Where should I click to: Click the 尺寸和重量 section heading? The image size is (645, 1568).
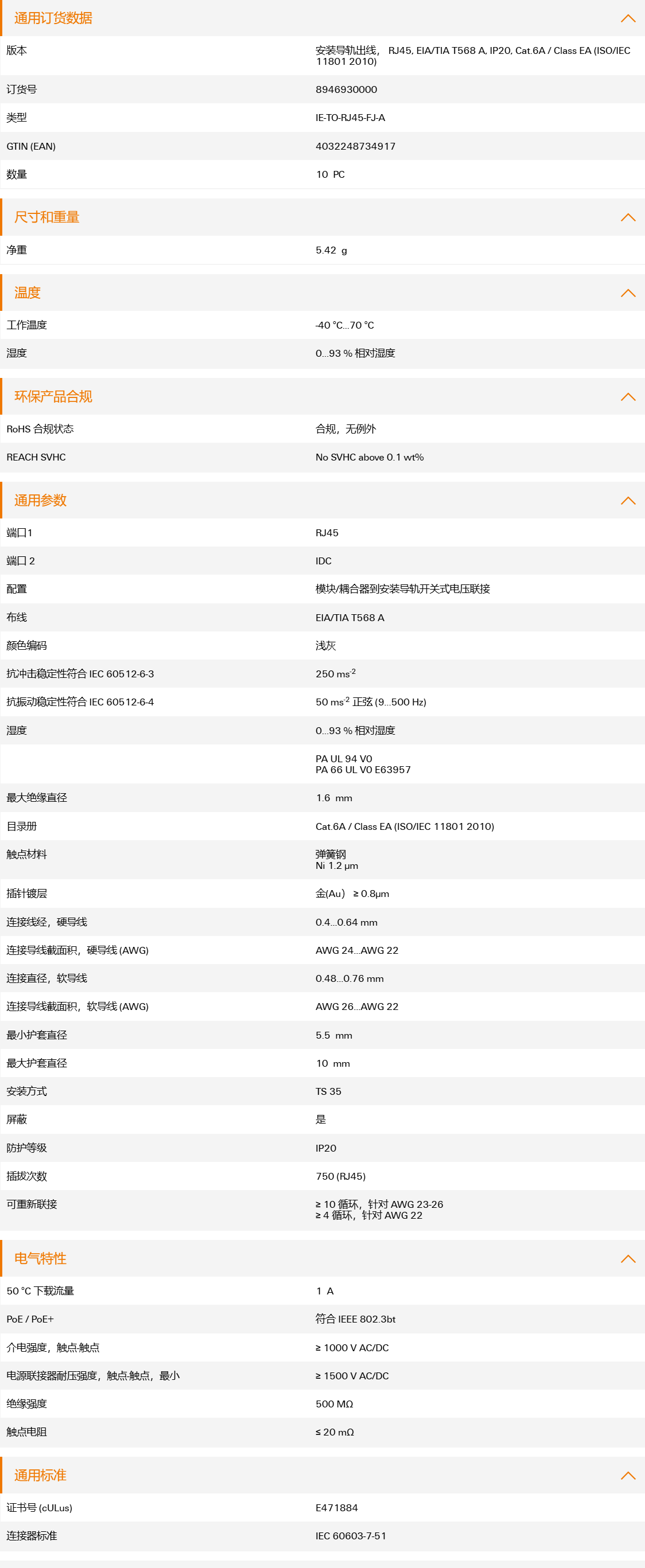coord(47,217)
